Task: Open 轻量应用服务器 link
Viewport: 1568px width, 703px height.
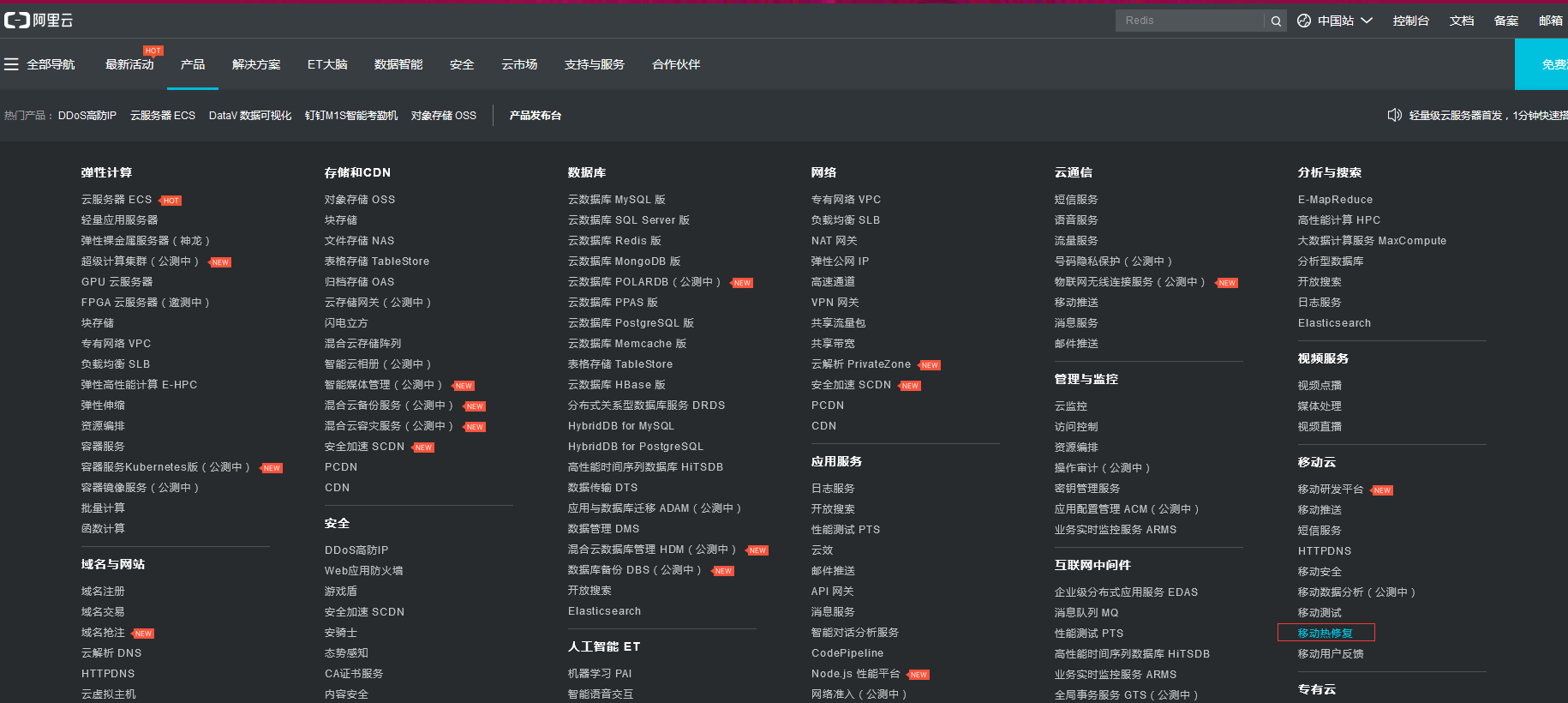Action: pos(120,220)
